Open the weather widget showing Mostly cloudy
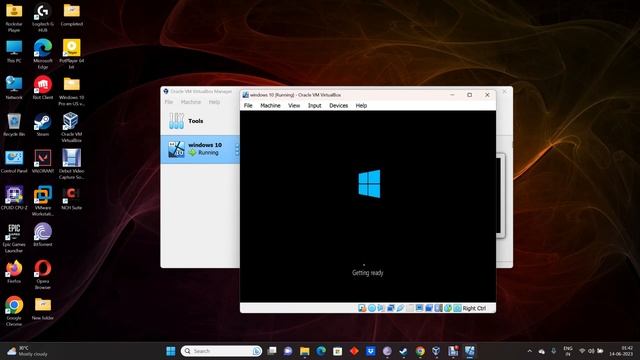Image resolution: width=640 pixels, height=360 pixels. click(x=27, y=351)
